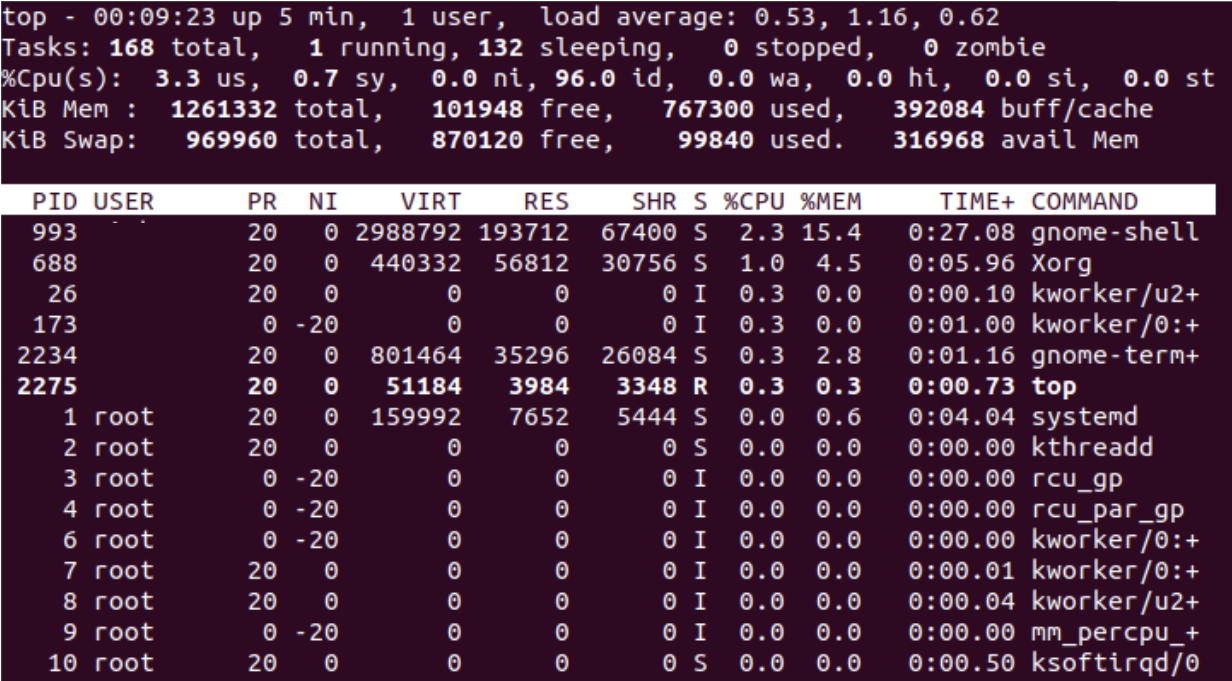Viewport: 1232px width, 681px height.
Task: Select the bold top process row
Action: click(600, 387)
